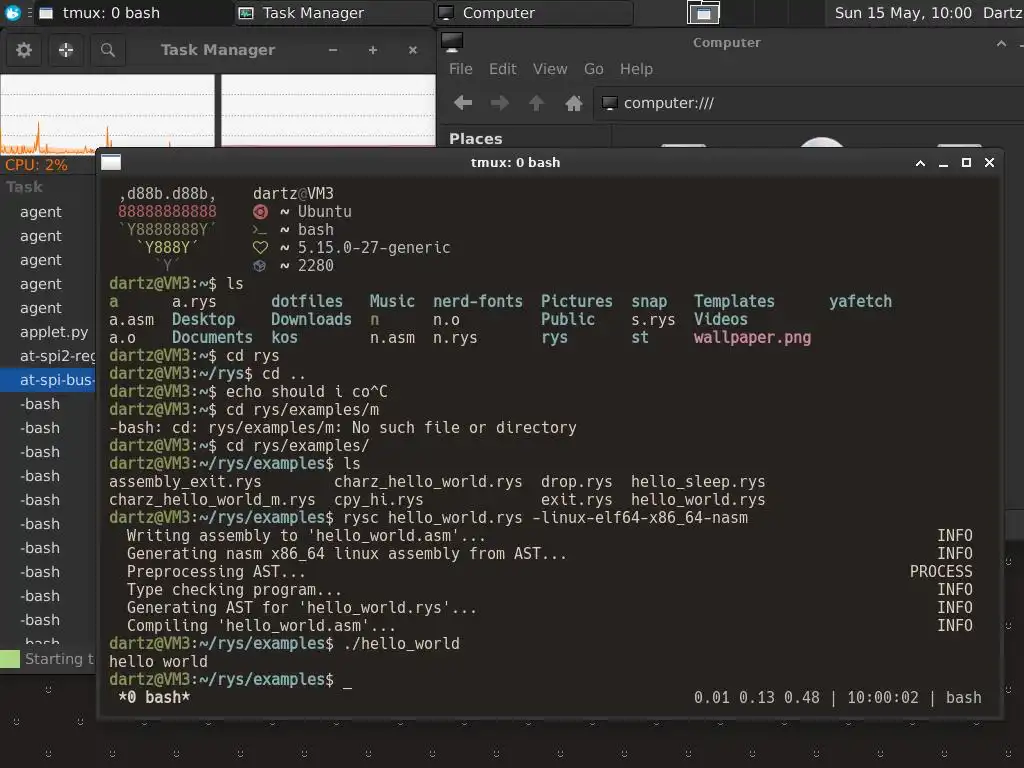Open the Help menu in Computer window

636,69
